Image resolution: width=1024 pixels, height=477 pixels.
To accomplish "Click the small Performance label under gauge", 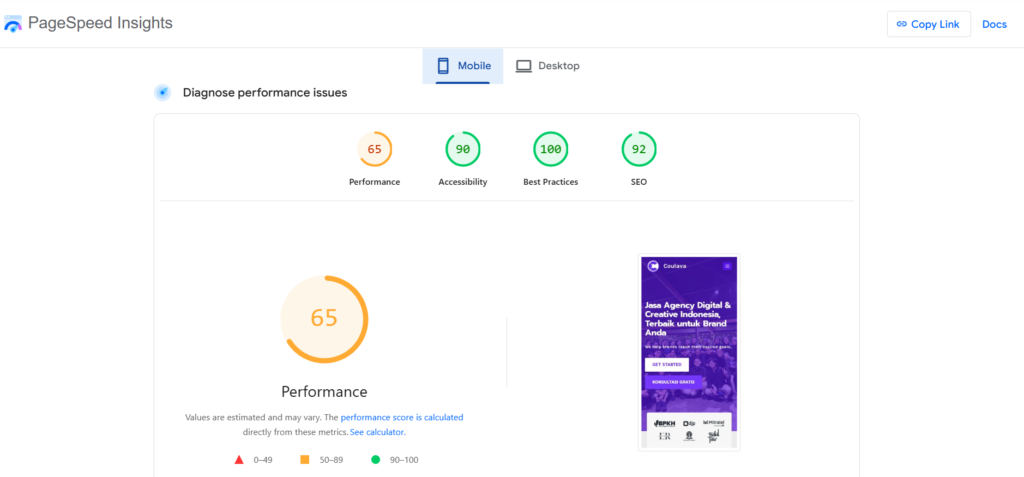I will (x=374, y=182).
